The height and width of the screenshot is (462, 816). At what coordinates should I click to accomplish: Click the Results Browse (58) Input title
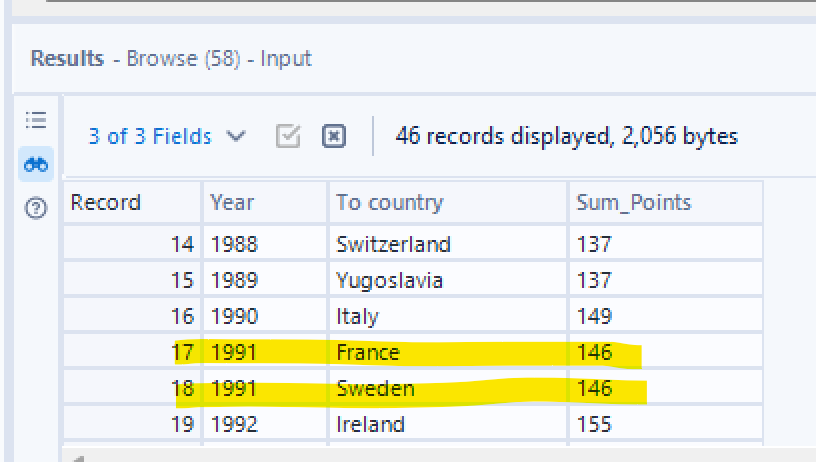point(171,58)
